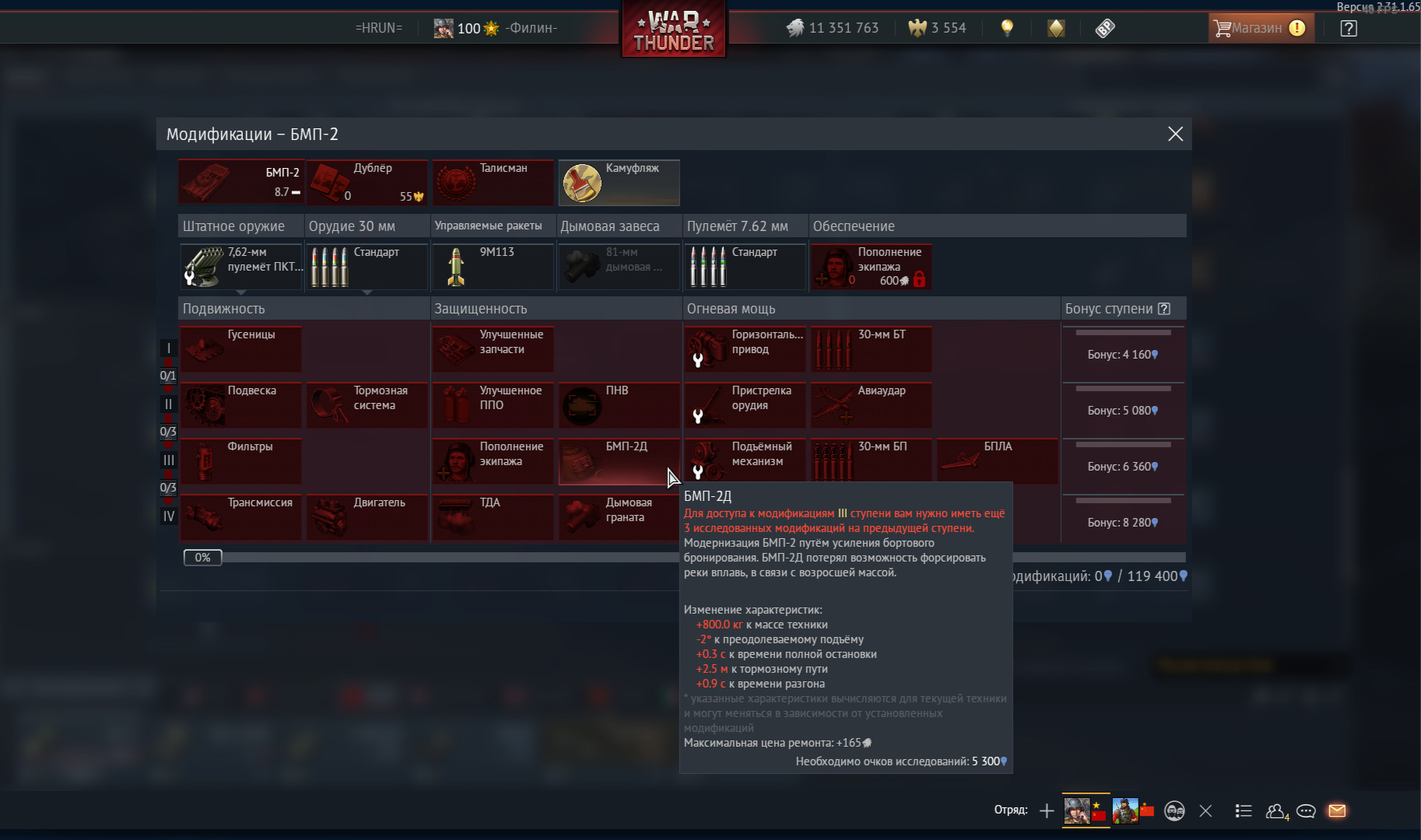
Task: Expand the 30 мм Стандарт ammo belt selector
Action: click(x=367, y=267)
